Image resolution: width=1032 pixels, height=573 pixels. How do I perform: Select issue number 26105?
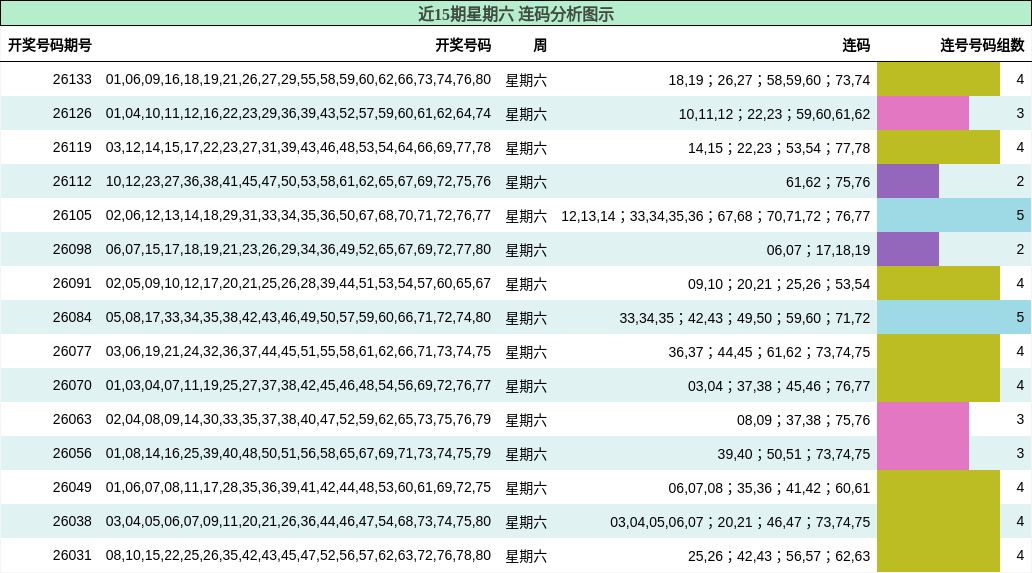coord(72,216)
